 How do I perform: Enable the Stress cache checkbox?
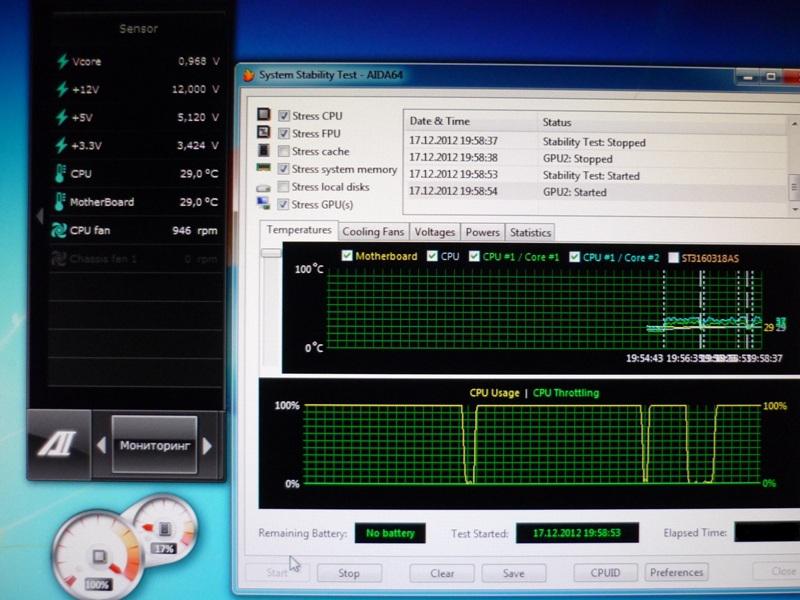pyautogui.click(x=284, y=152)
